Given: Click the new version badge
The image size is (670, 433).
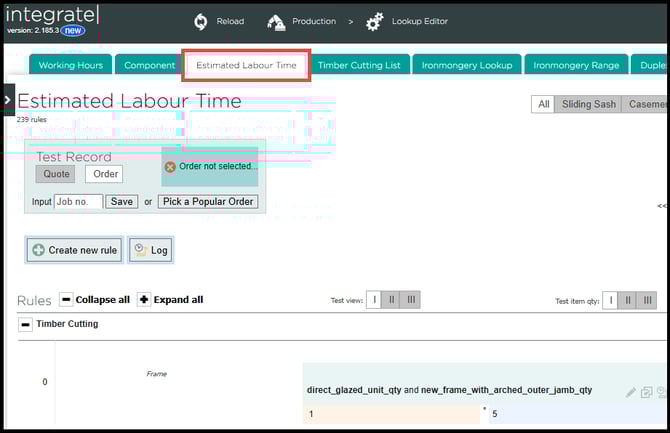Looking at the screenshot, I should click(73, 31).
